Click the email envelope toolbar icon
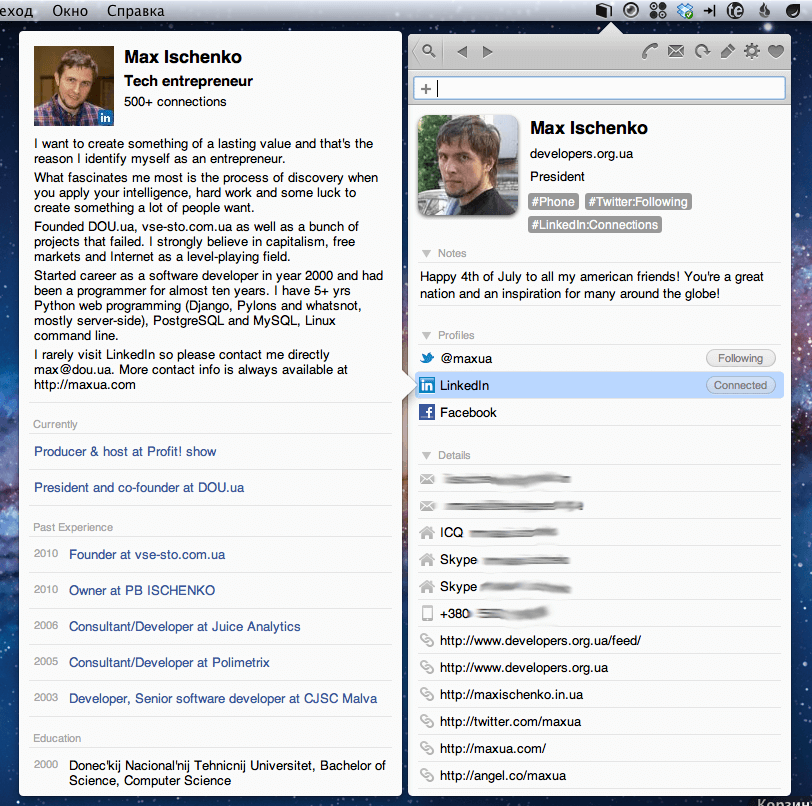This screenshot has width=812, height=806. point(676,51)
